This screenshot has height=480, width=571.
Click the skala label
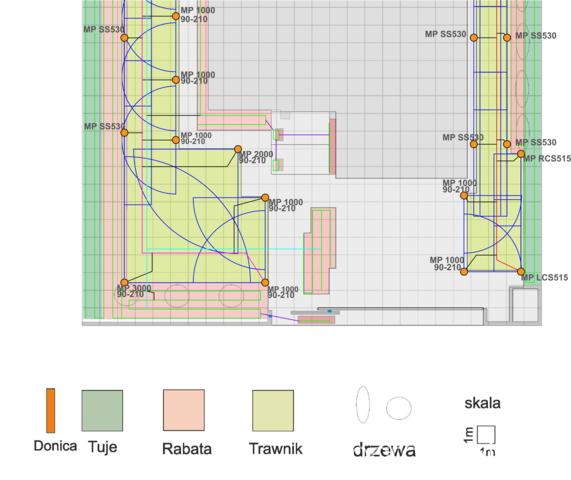483,403
